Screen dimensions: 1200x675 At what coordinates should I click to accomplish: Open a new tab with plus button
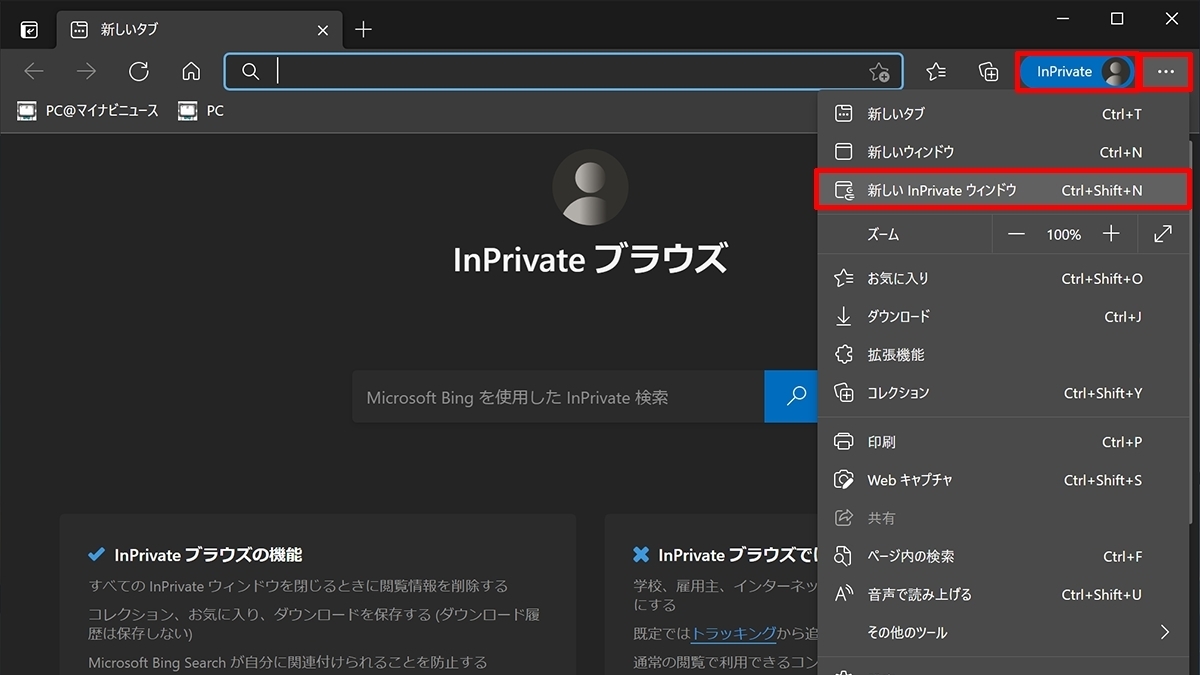(x=363, y=30)
